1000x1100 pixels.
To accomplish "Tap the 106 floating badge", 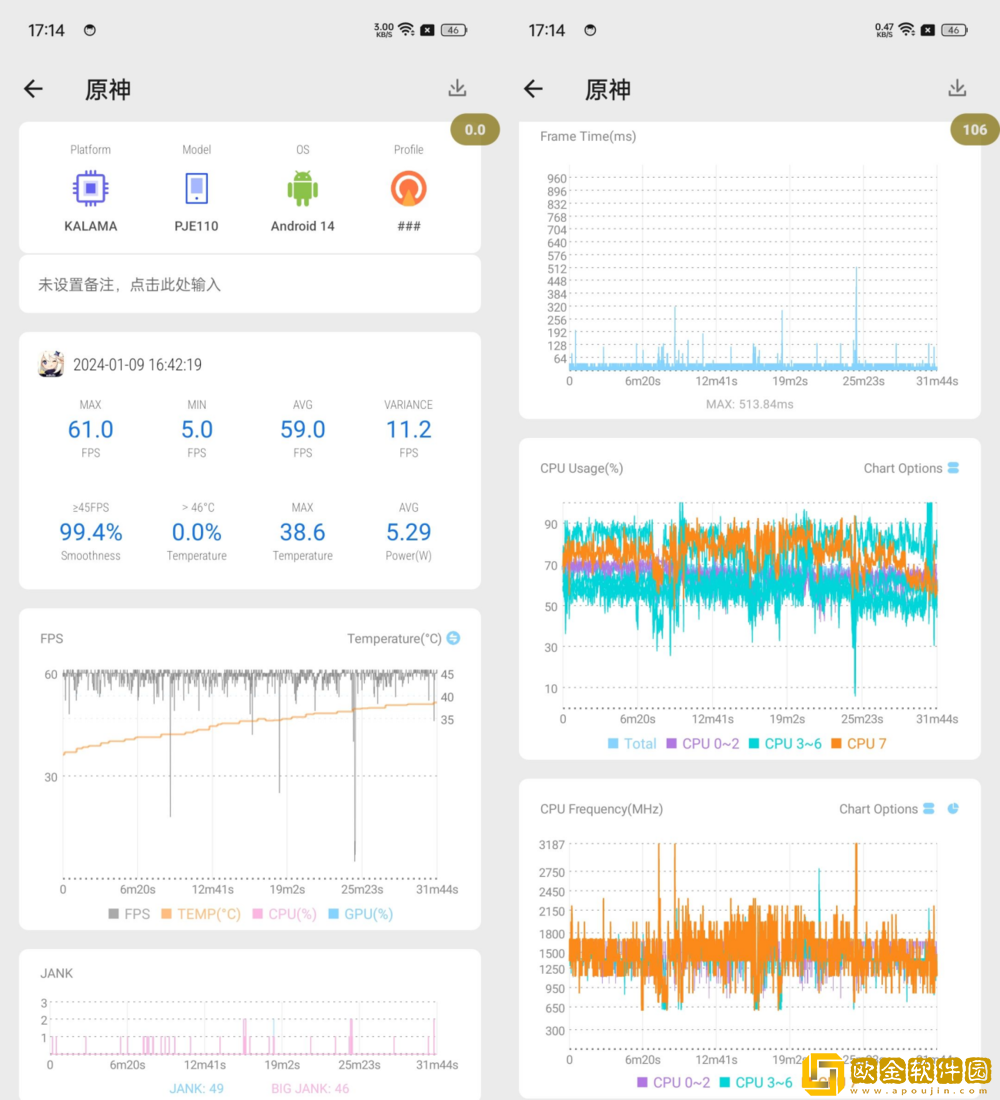I will coord(974,129).
